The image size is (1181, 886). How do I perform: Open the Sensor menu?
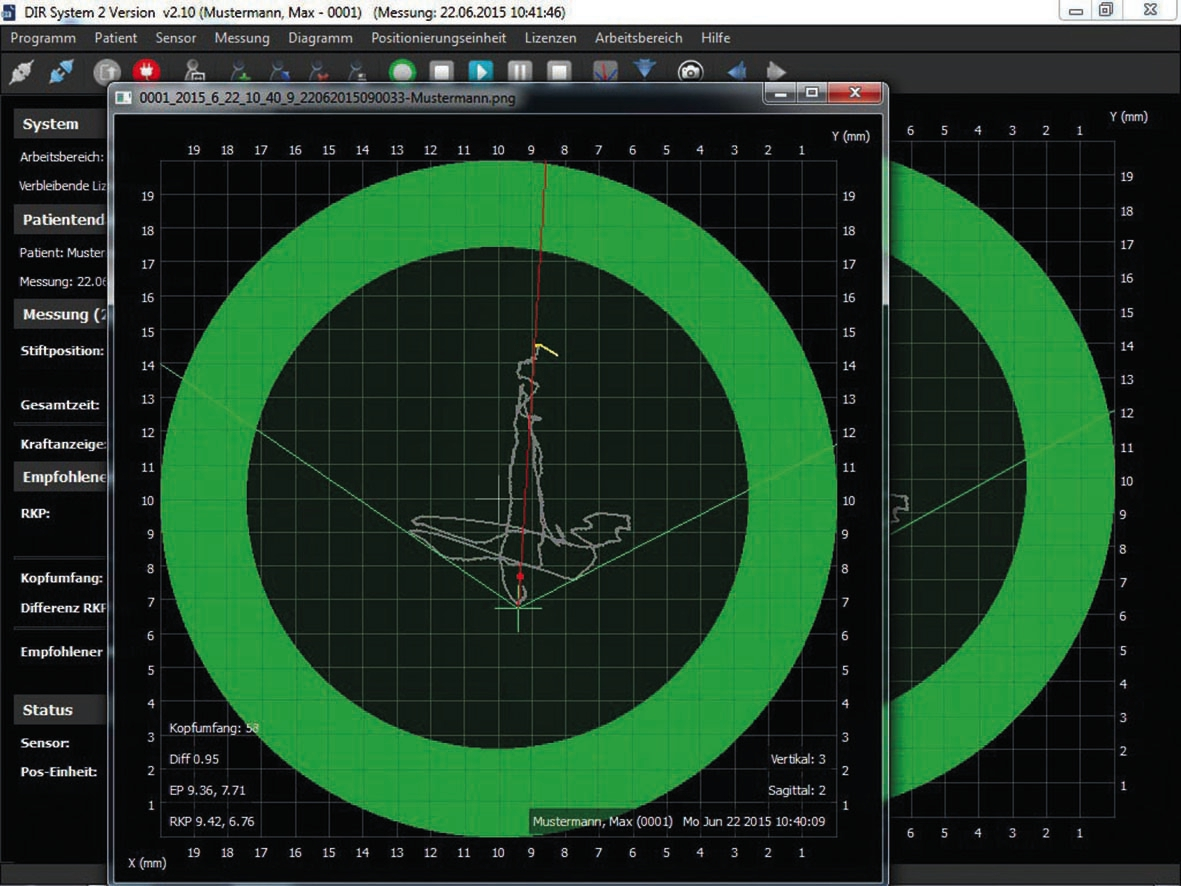175,38
